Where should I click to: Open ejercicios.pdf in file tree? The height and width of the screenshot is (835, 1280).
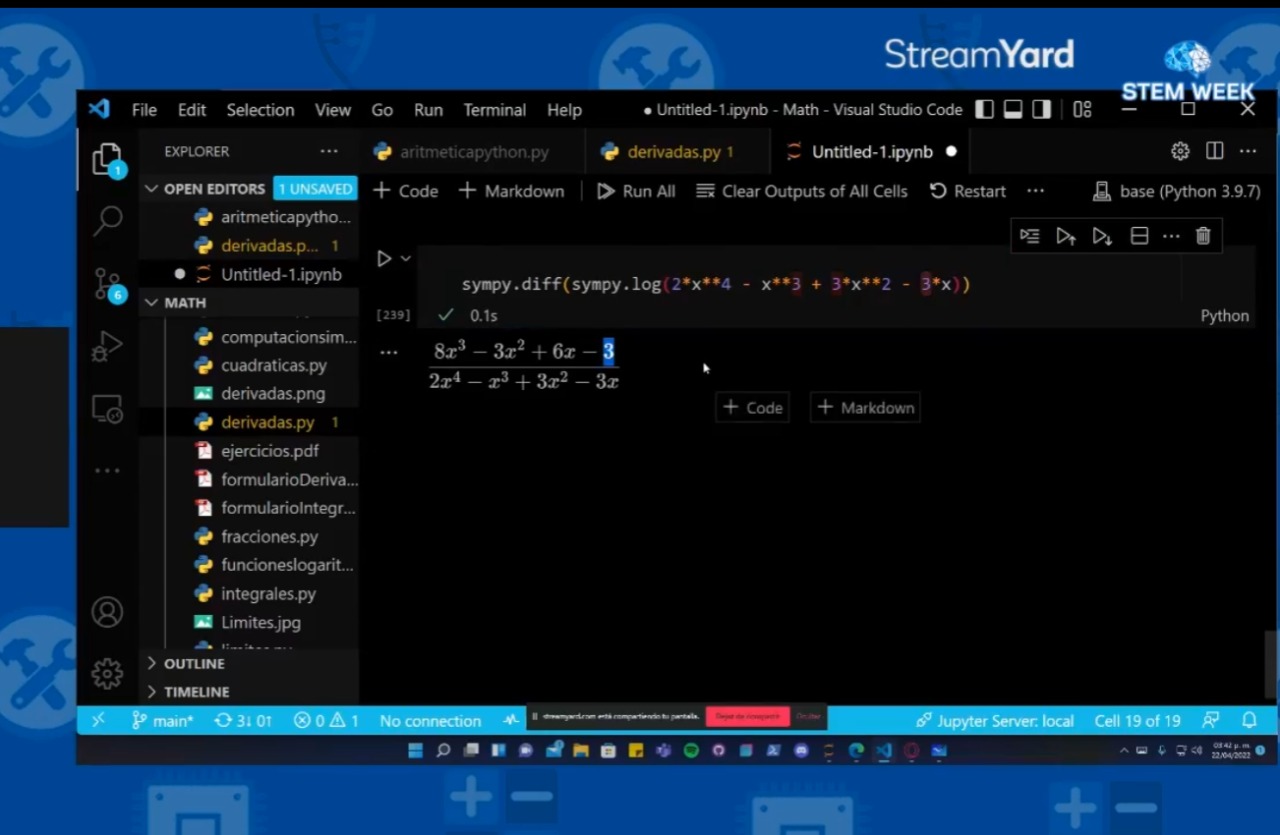pos(270,450)
